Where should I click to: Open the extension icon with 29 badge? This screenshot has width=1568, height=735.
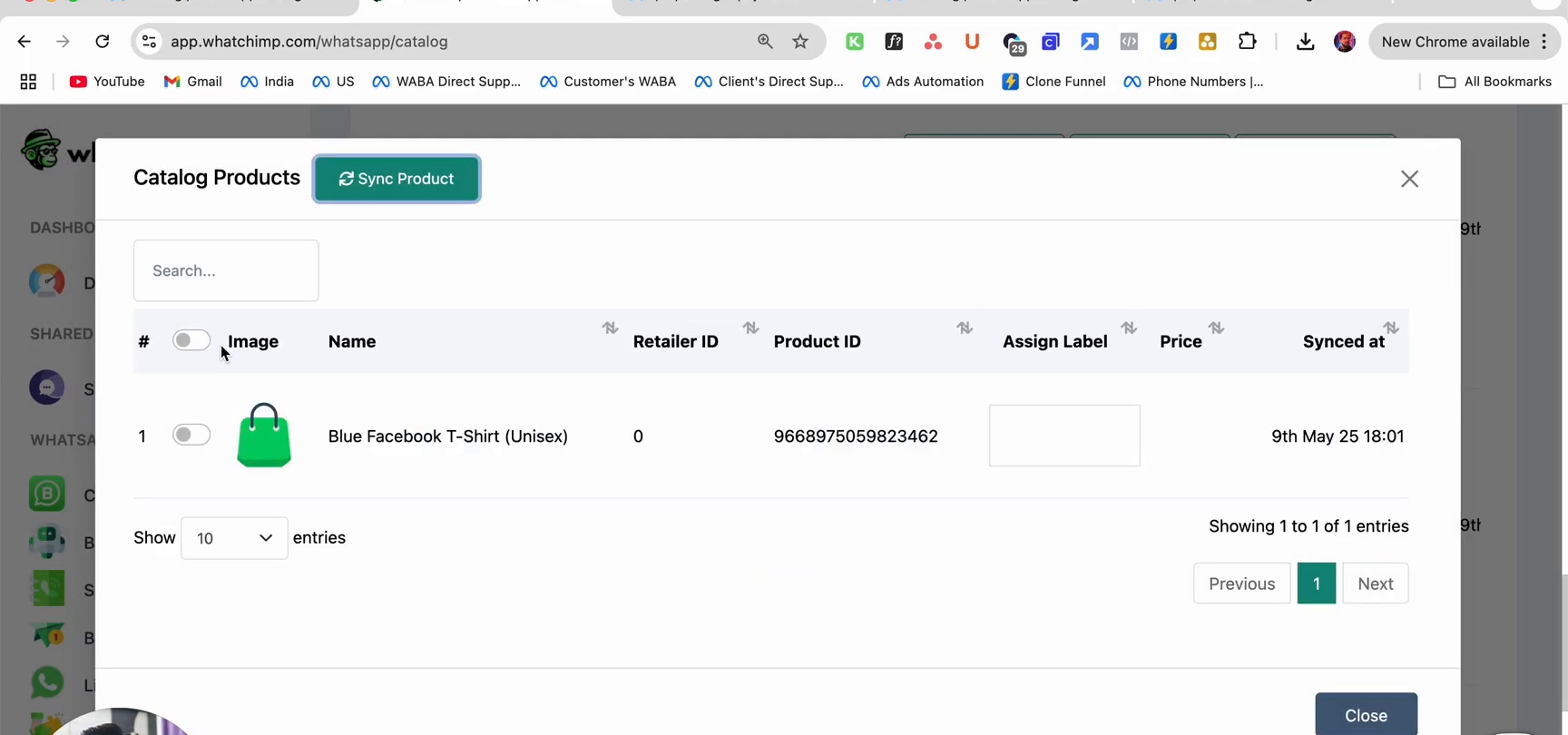tap(1013, 43)
